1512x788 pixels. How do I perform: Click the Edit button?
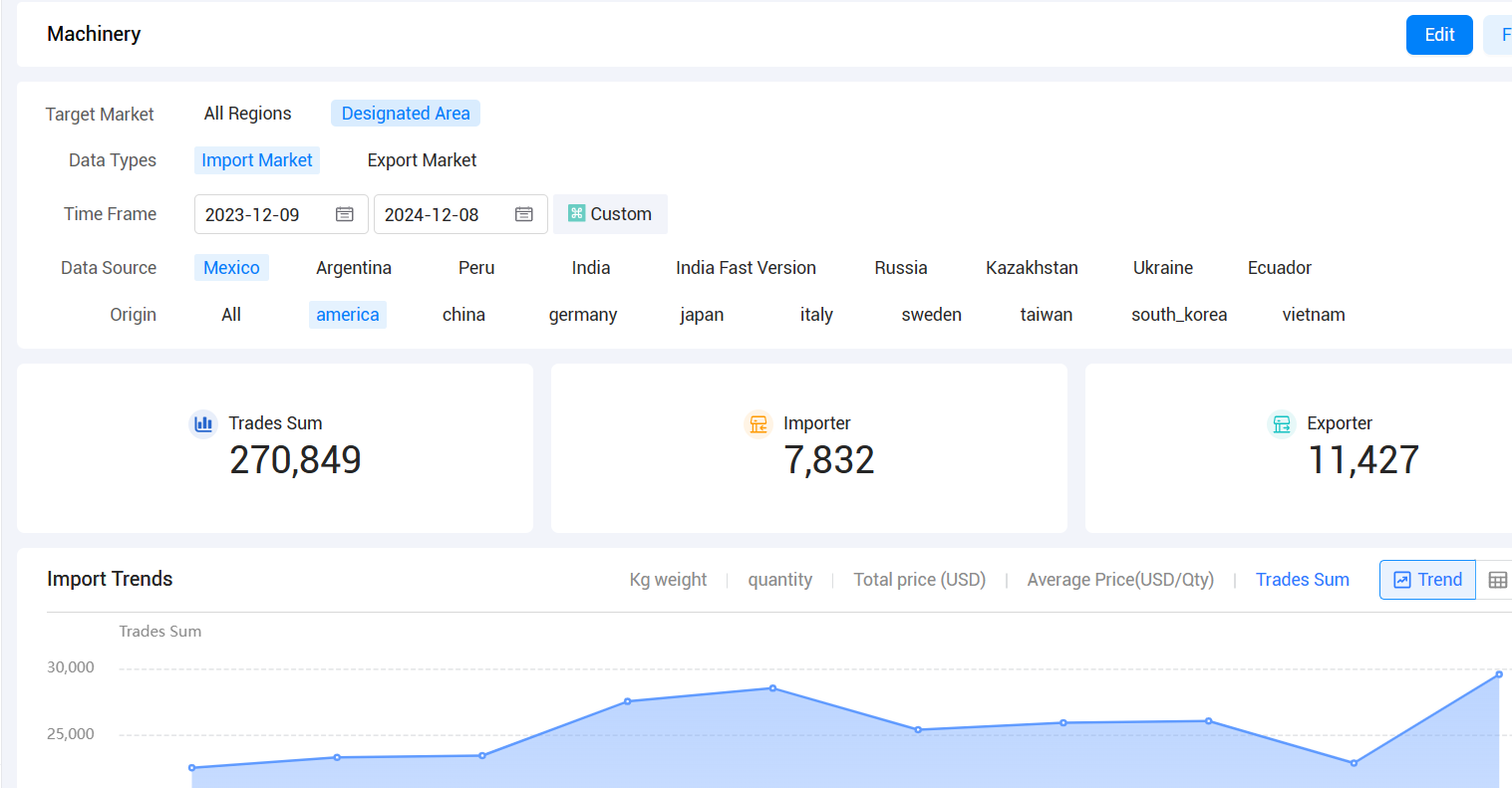click(1439, 35)
